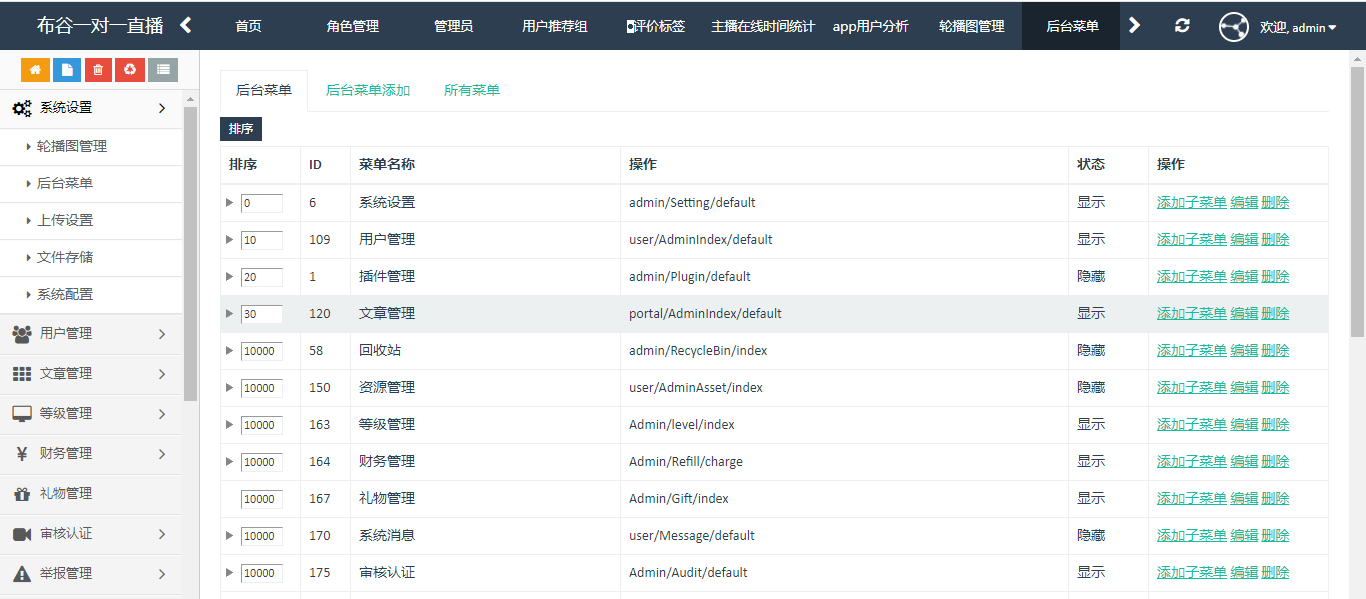
Task: Expand the 系统设置 table row triangle
Action: [230, 203]
